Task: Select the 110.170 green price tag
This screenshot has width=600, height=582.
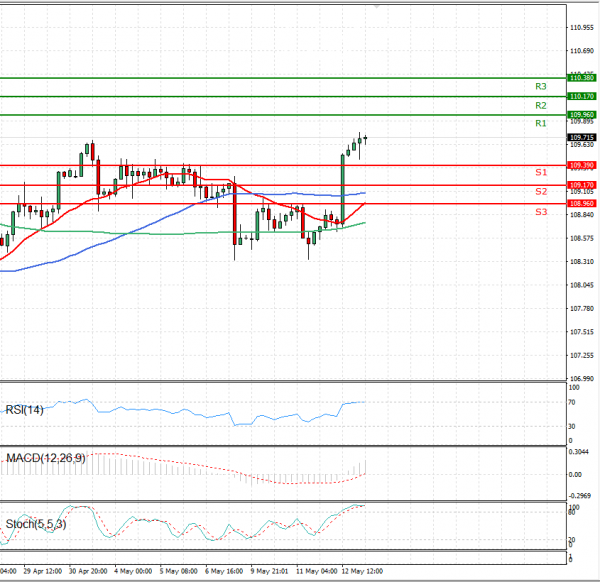Action: 581,96
